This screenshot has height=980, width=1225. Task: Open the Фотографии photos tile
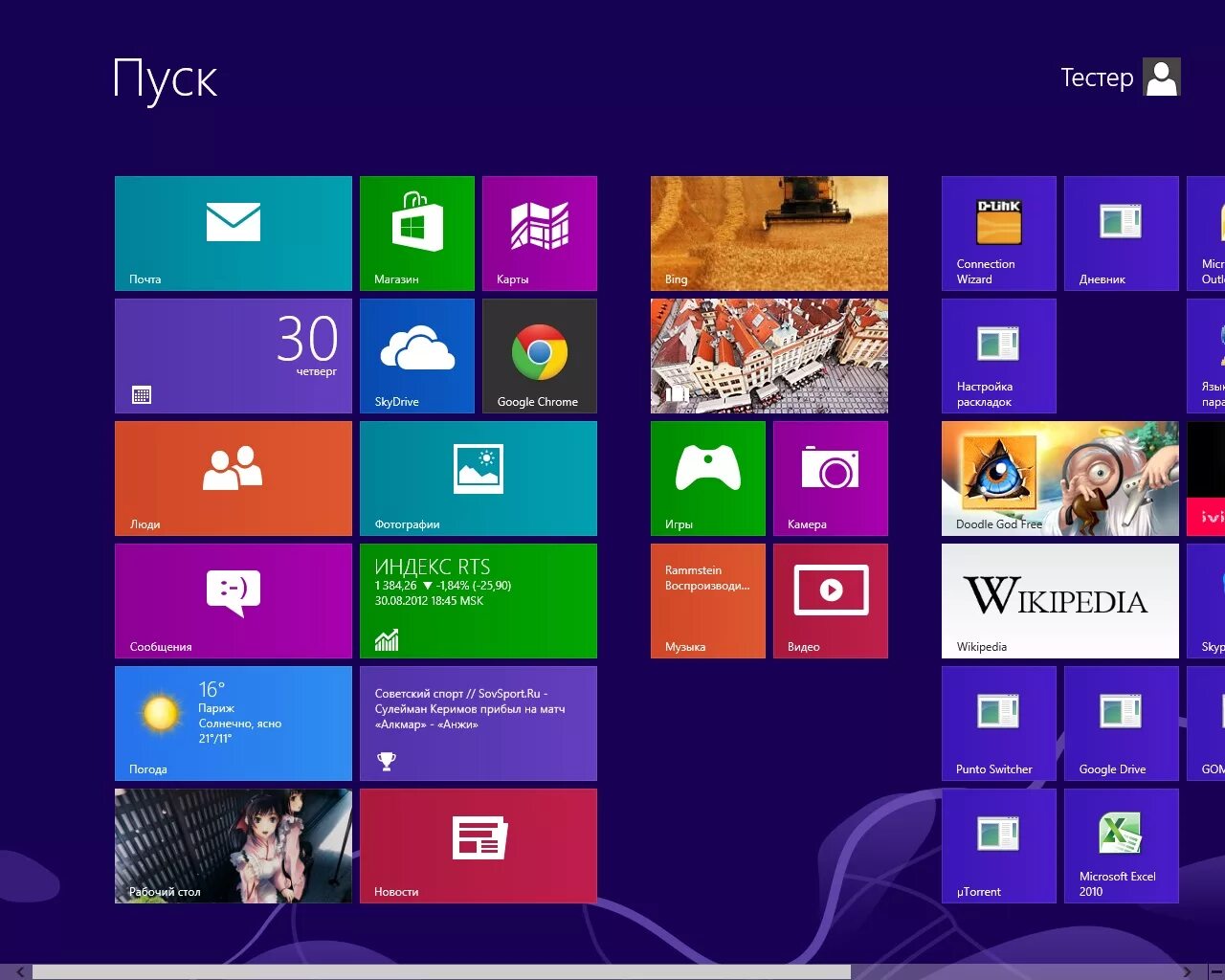point(479,479)
